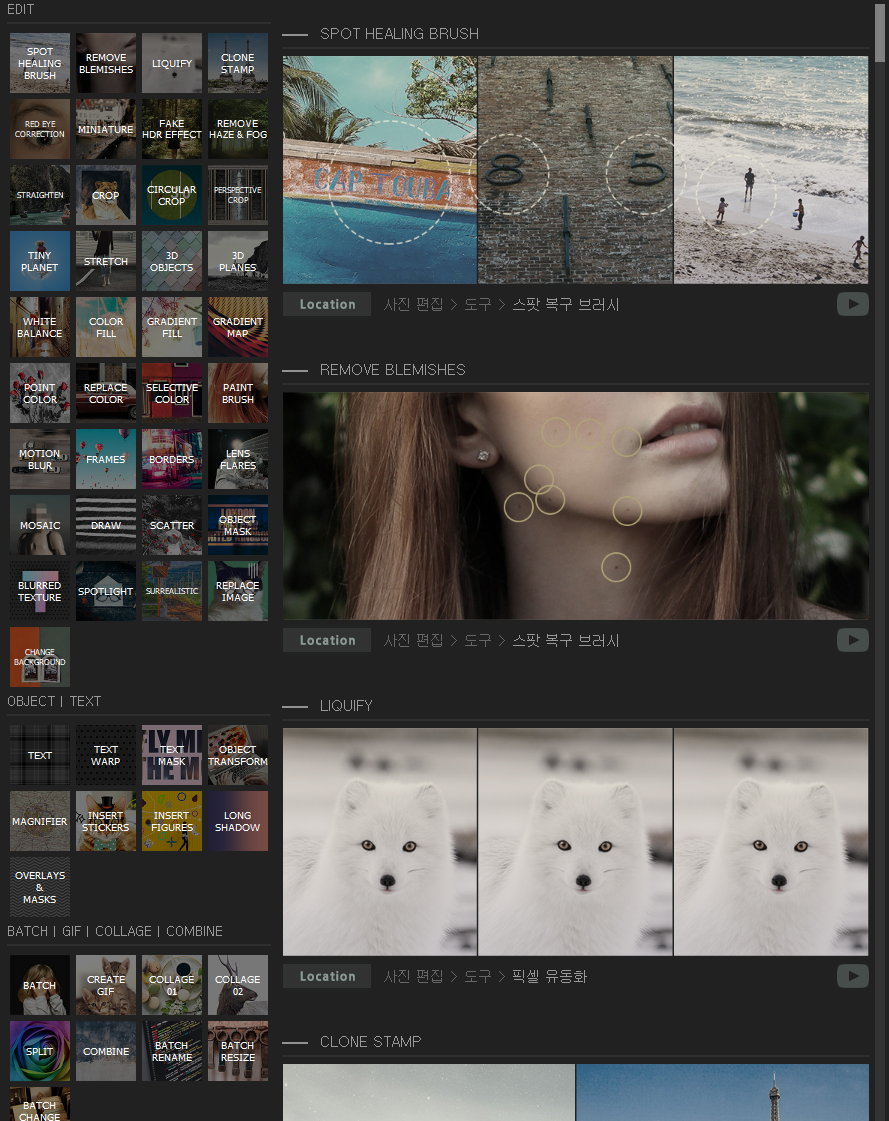Choose the Text Mask tile
Viewport: 889px width, 1121px height.
tap(172, 755)
